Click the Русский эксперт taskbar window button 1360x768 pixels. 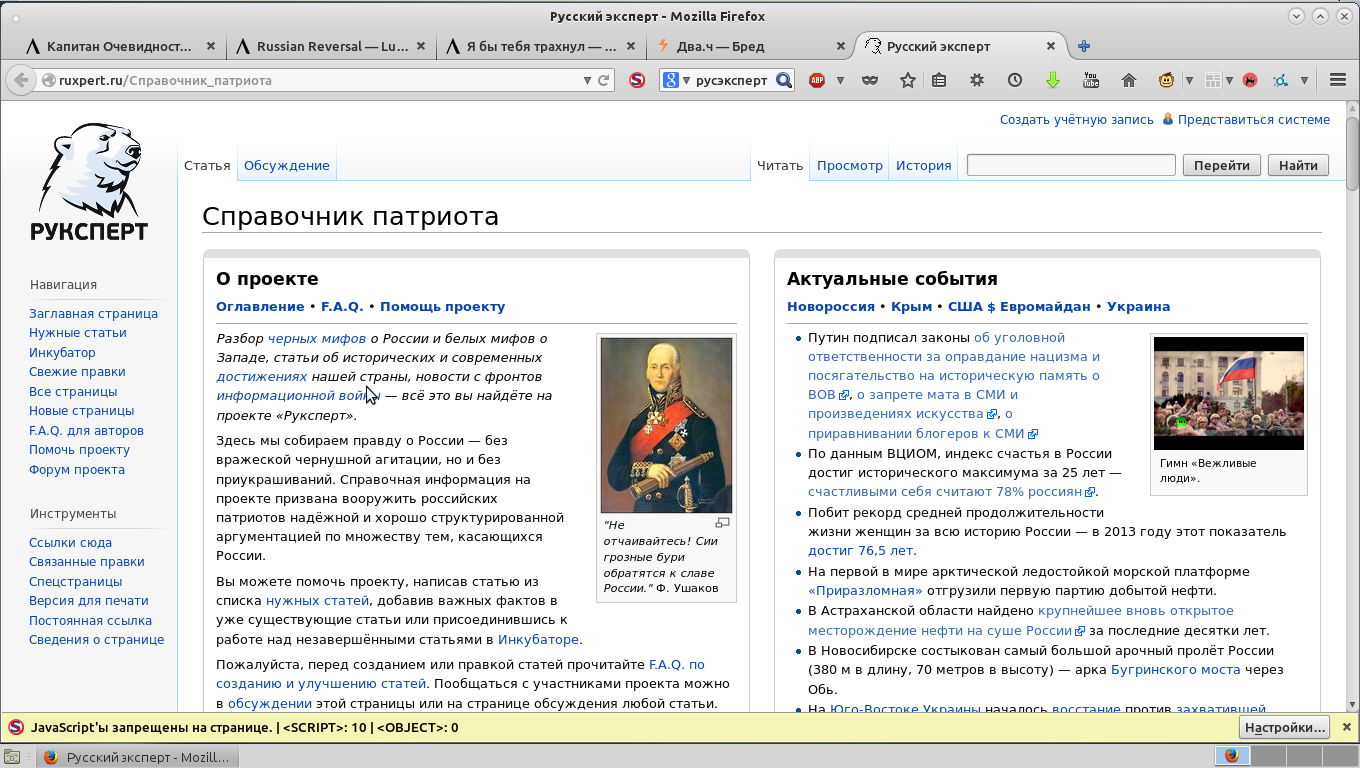(138, 757)
